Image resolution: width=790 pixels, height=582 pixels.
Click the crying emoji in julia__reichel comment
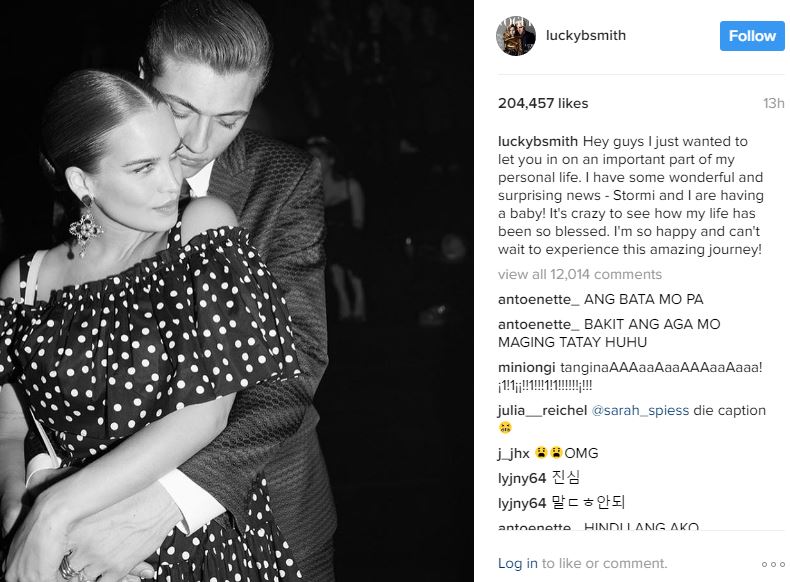point(505,428)
